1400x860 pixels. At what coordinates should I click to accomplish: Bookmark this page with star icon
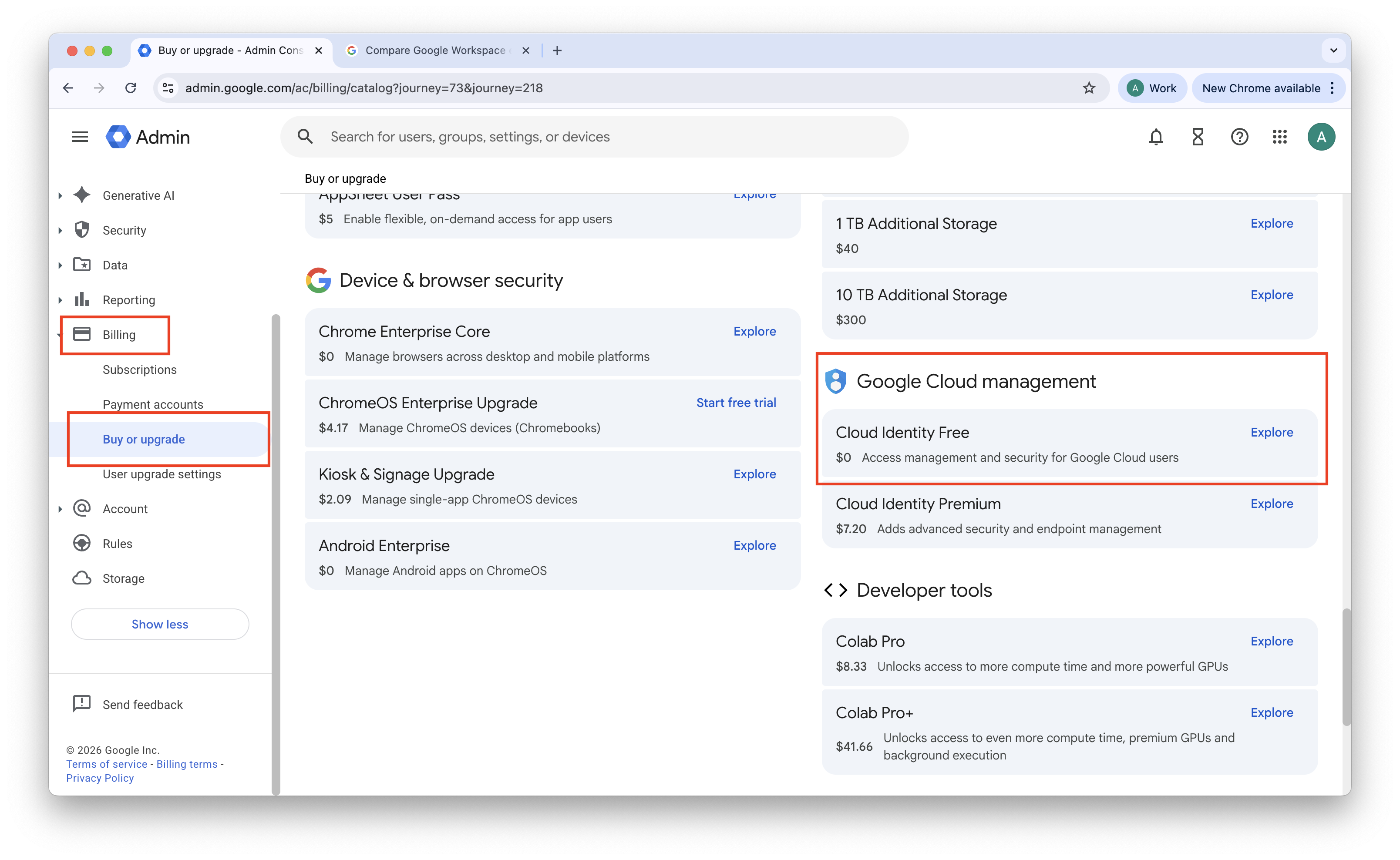pos(1088,87)
